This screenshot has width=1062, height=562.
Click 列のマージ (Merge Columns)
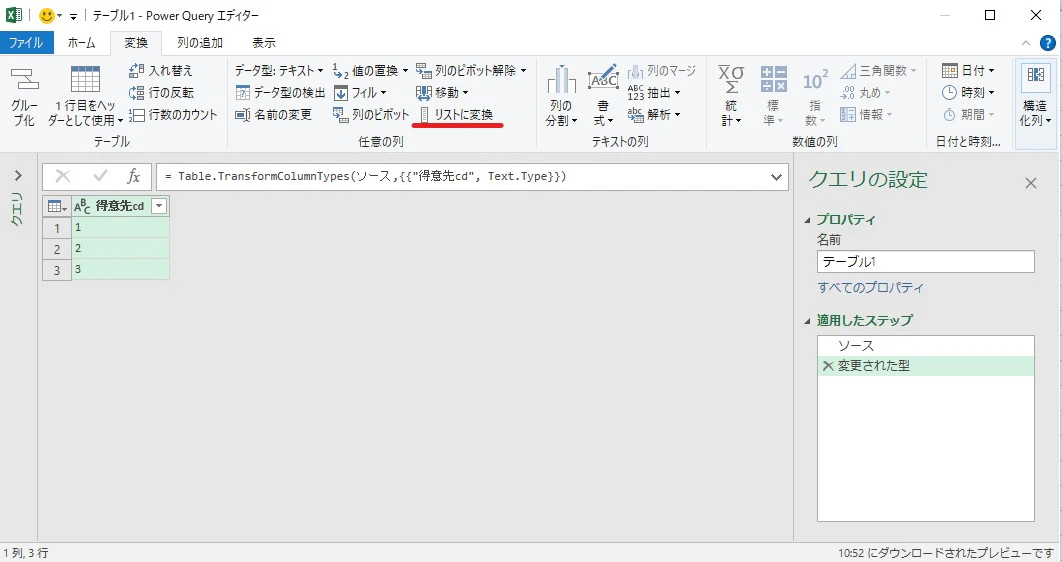tap(662, 70)
